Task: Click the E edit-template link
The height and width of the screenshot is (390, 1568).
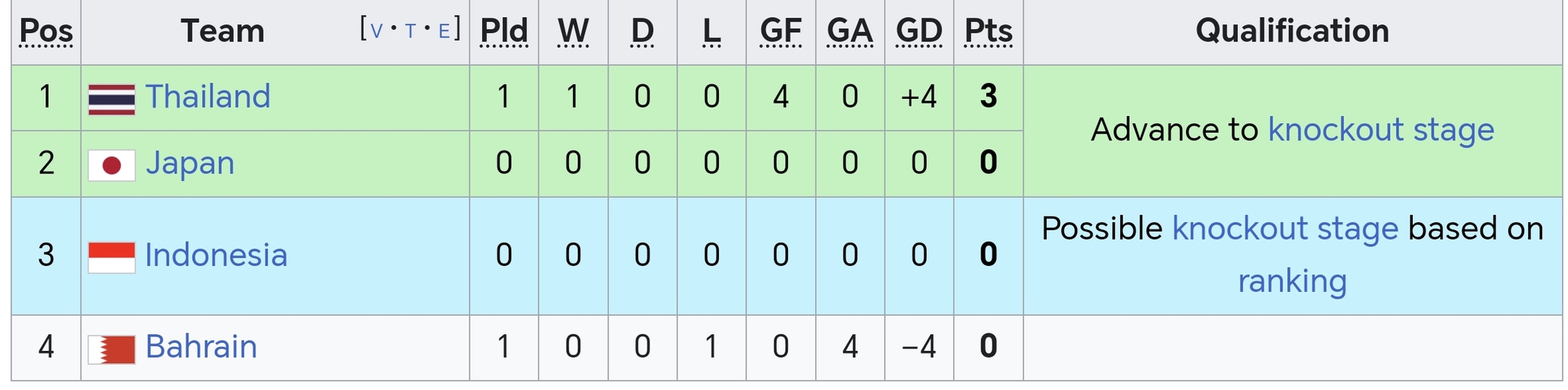Action: [x=444, y=31]
